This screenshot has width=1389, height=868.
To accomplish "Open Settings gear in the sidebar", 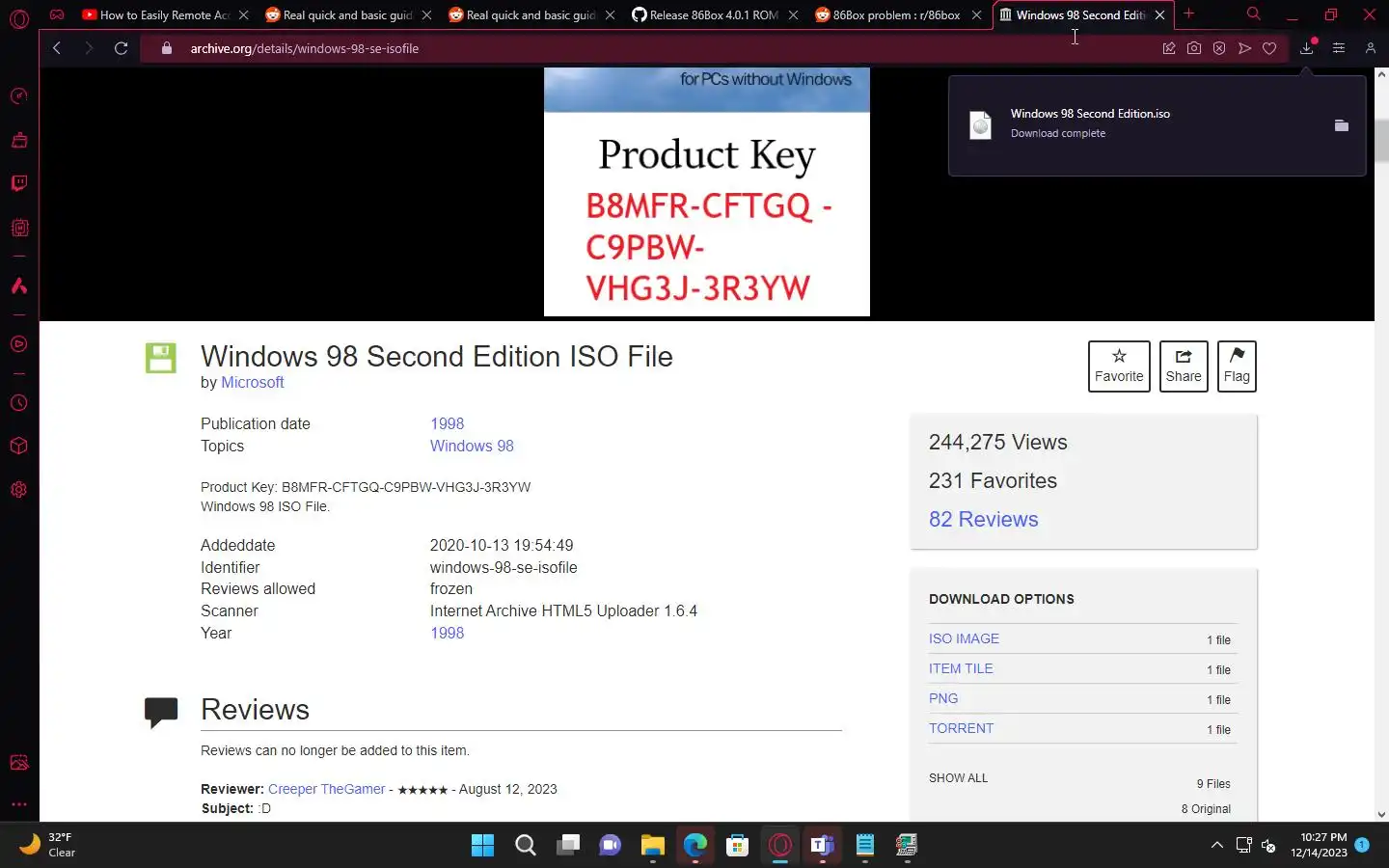I will click(18, 489).
